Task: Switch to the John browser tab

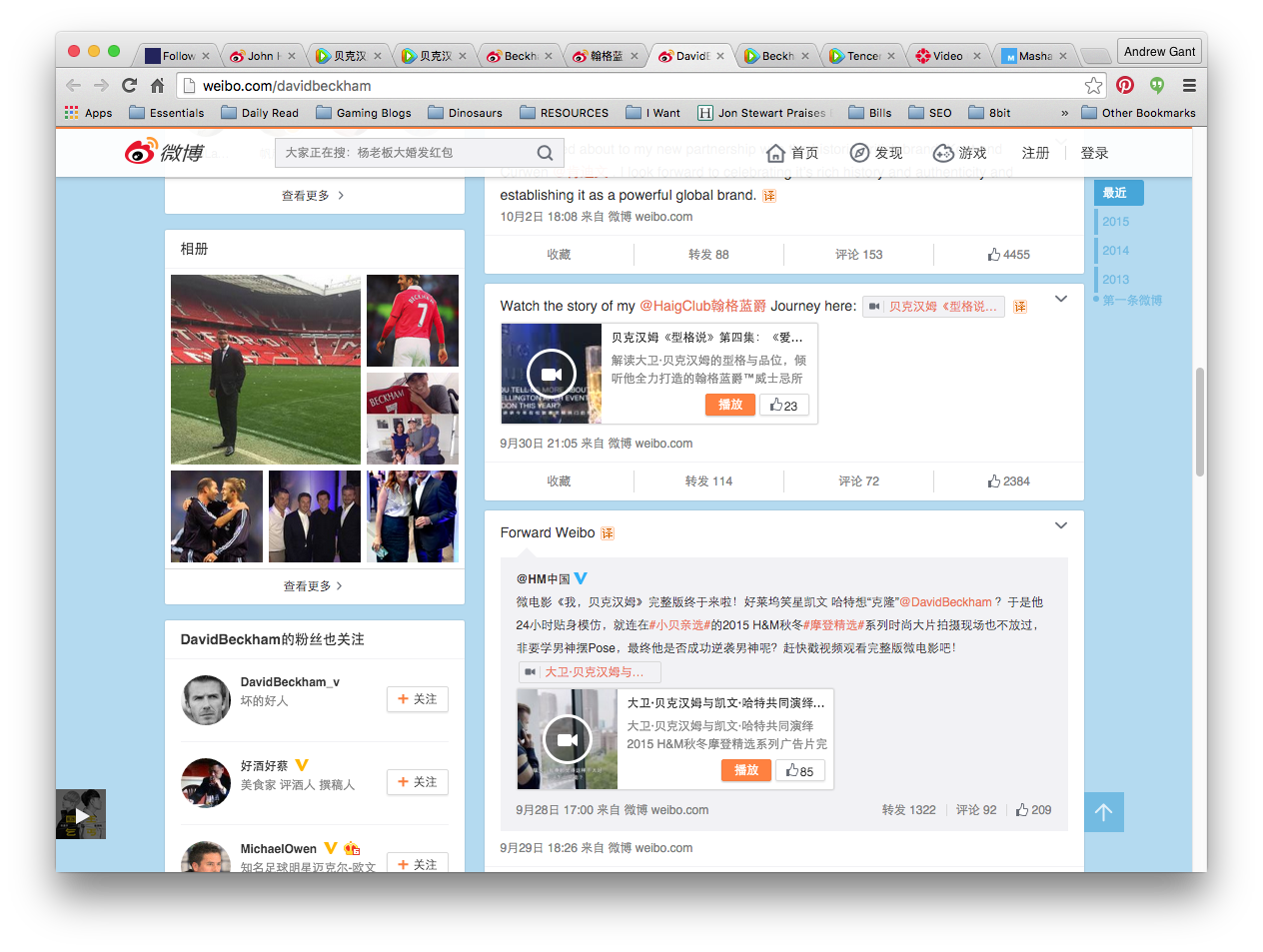Action: pos(262,56)
